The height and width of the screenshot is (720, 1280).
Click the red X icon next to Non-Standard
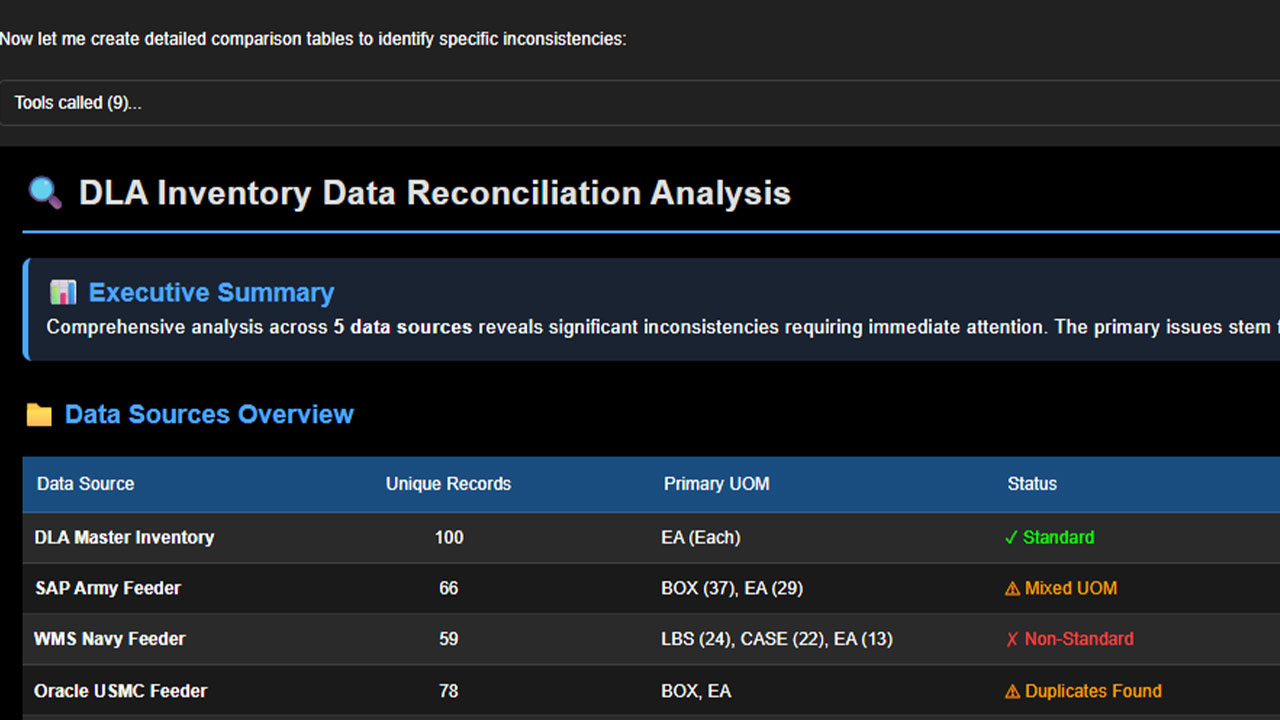1012,639
